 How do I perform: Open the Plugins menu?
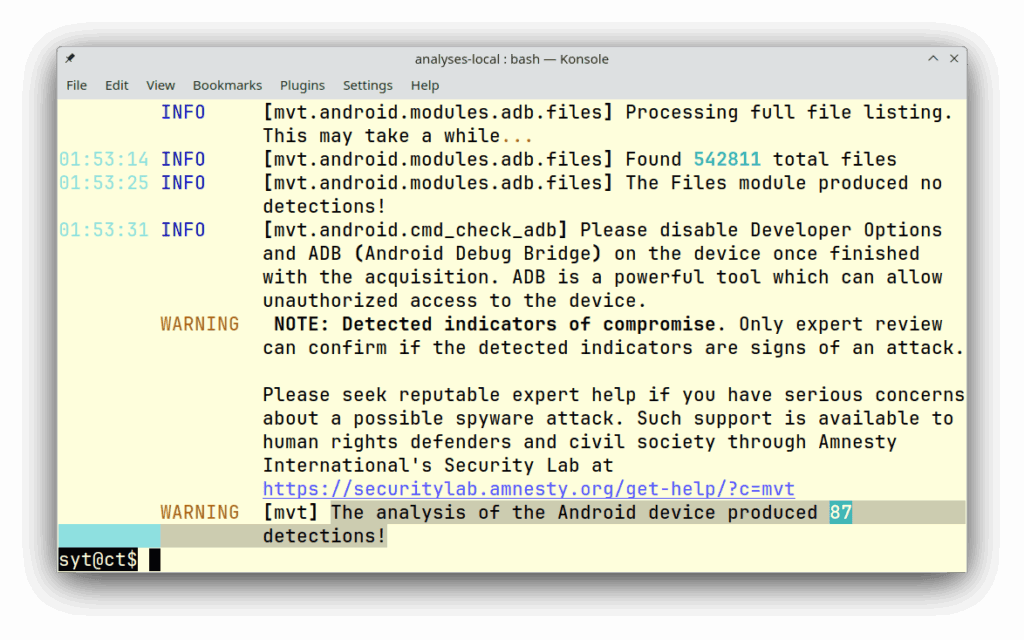tap(302, 85)
